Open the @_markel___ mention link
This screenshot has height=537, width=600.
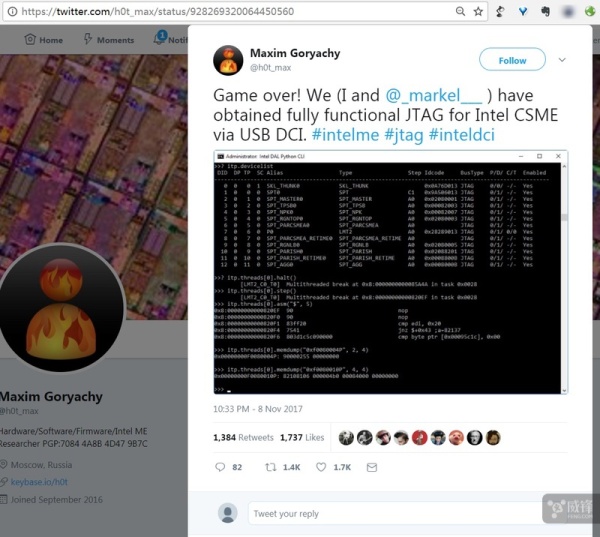[434, 95]
